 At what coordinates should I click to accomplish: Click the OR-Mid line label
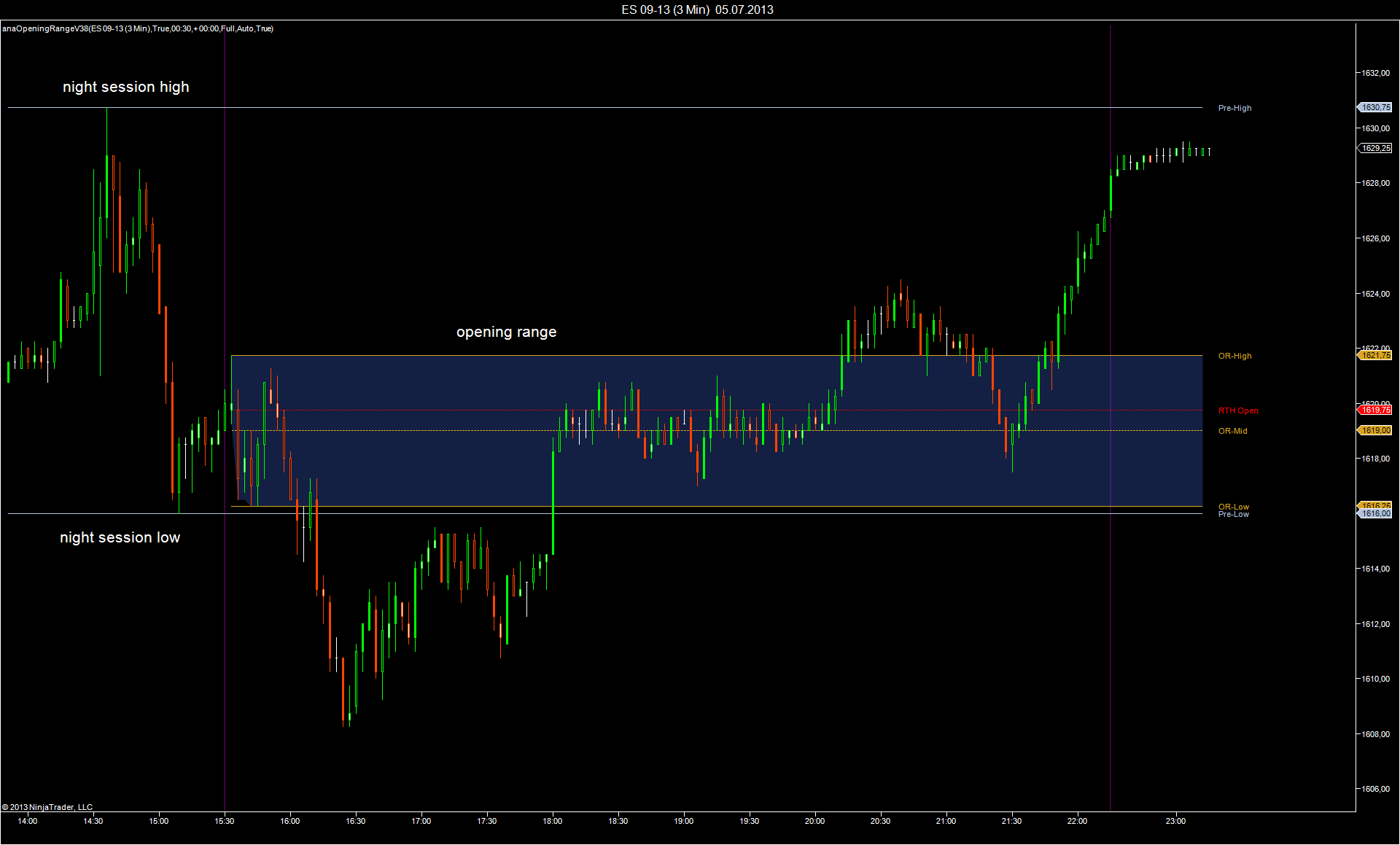click(x=1232, y=431)
